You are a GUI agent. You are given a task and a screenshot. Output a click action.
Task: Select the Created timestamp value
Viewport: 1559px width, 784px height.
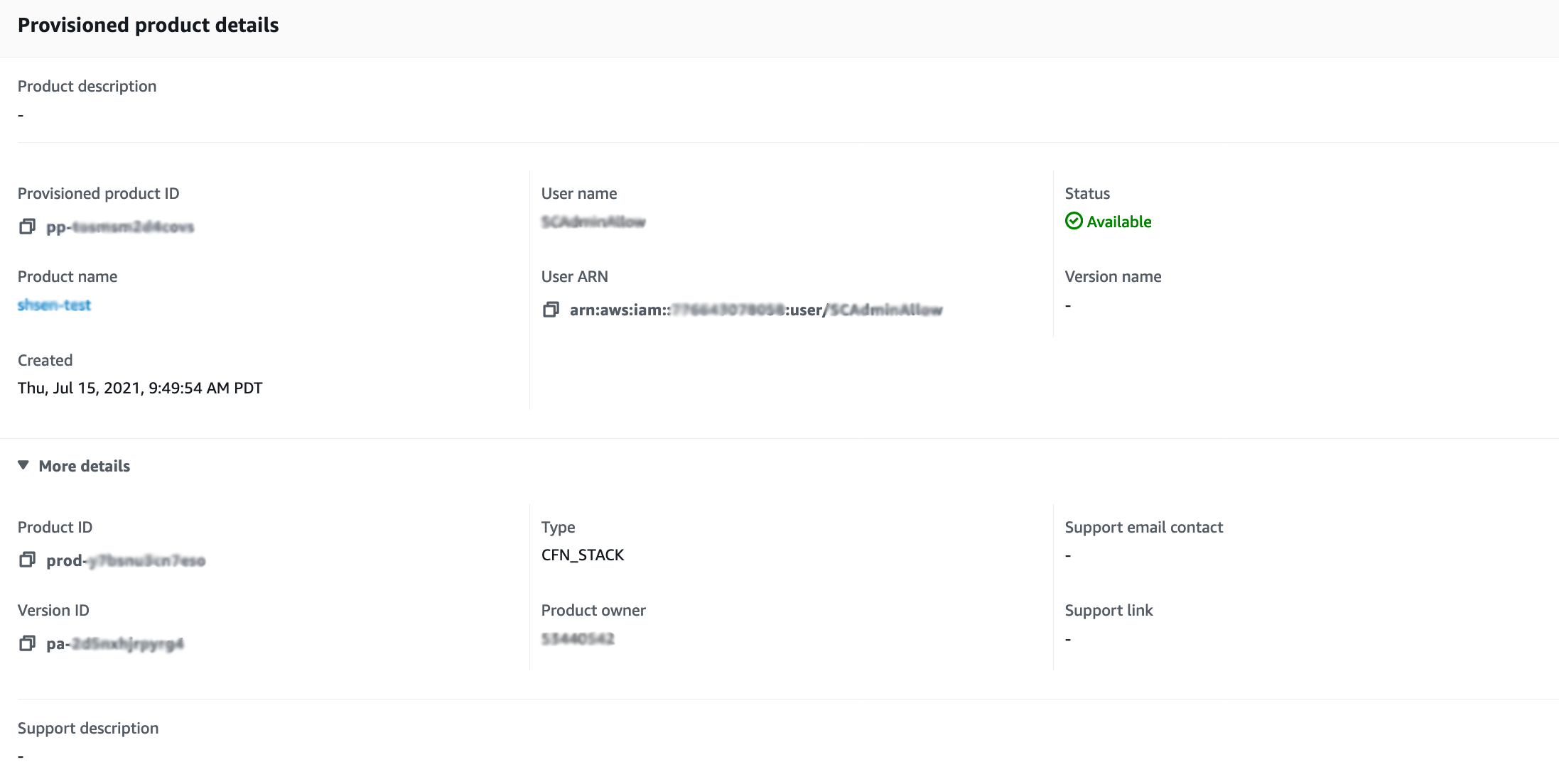tap(139, 388)
